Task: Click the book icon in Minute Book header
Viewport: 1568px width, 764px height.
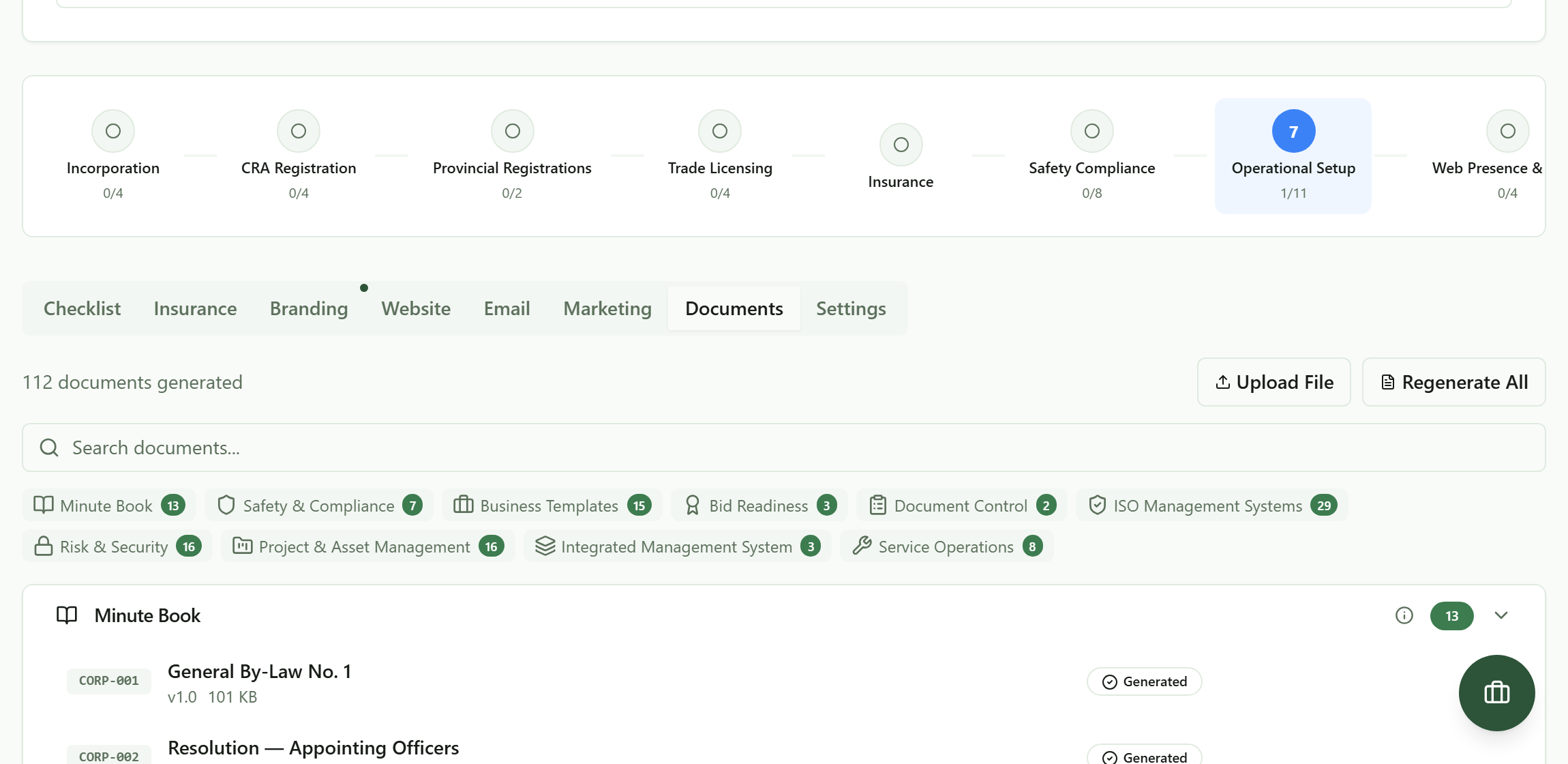Action: (x=67, y=615)
